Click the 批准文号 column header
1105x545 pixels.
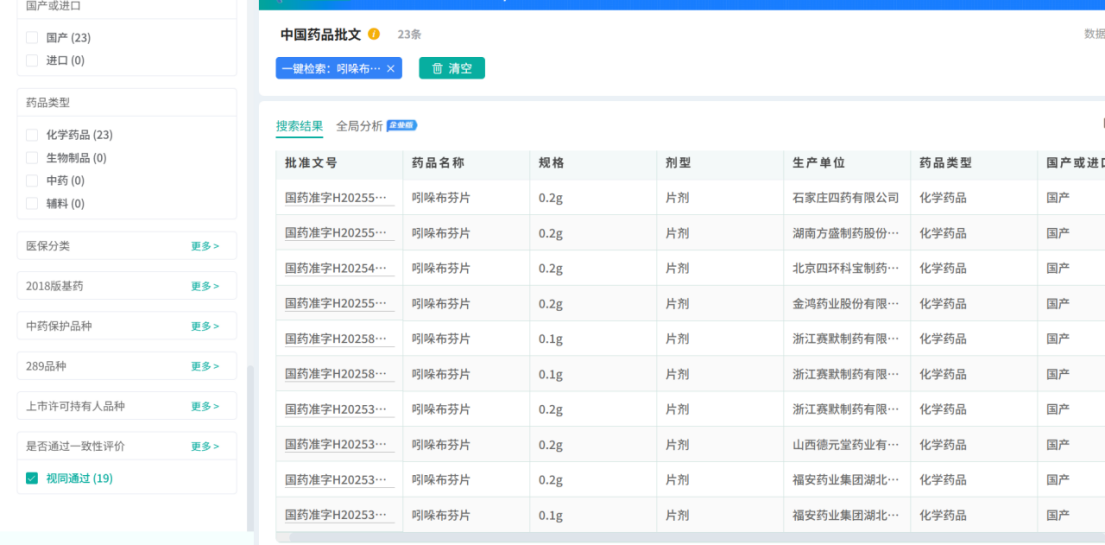click(x=311, y=163)
